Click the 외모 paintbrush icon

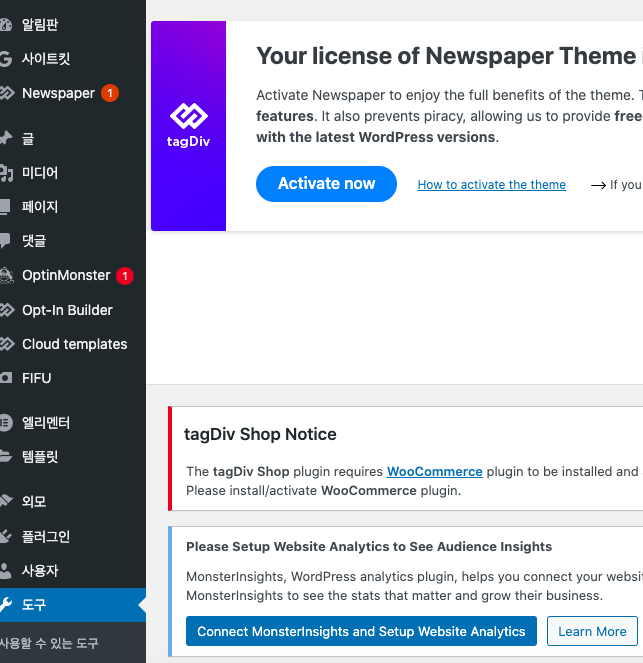(x=6, y=501)
